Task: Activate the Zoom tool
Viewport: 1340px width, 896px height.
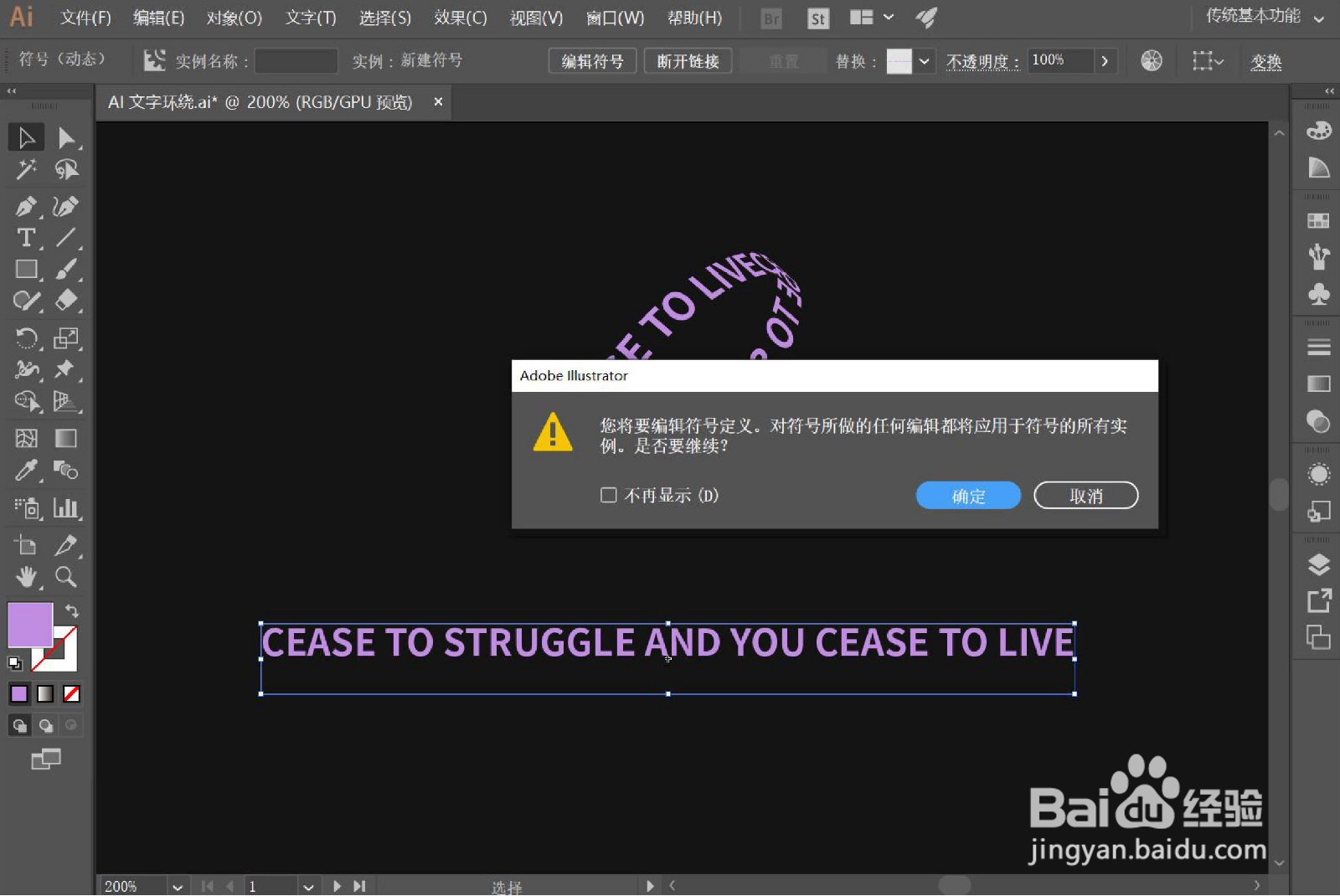Action: pyautogui.click(x=67, y=577)
